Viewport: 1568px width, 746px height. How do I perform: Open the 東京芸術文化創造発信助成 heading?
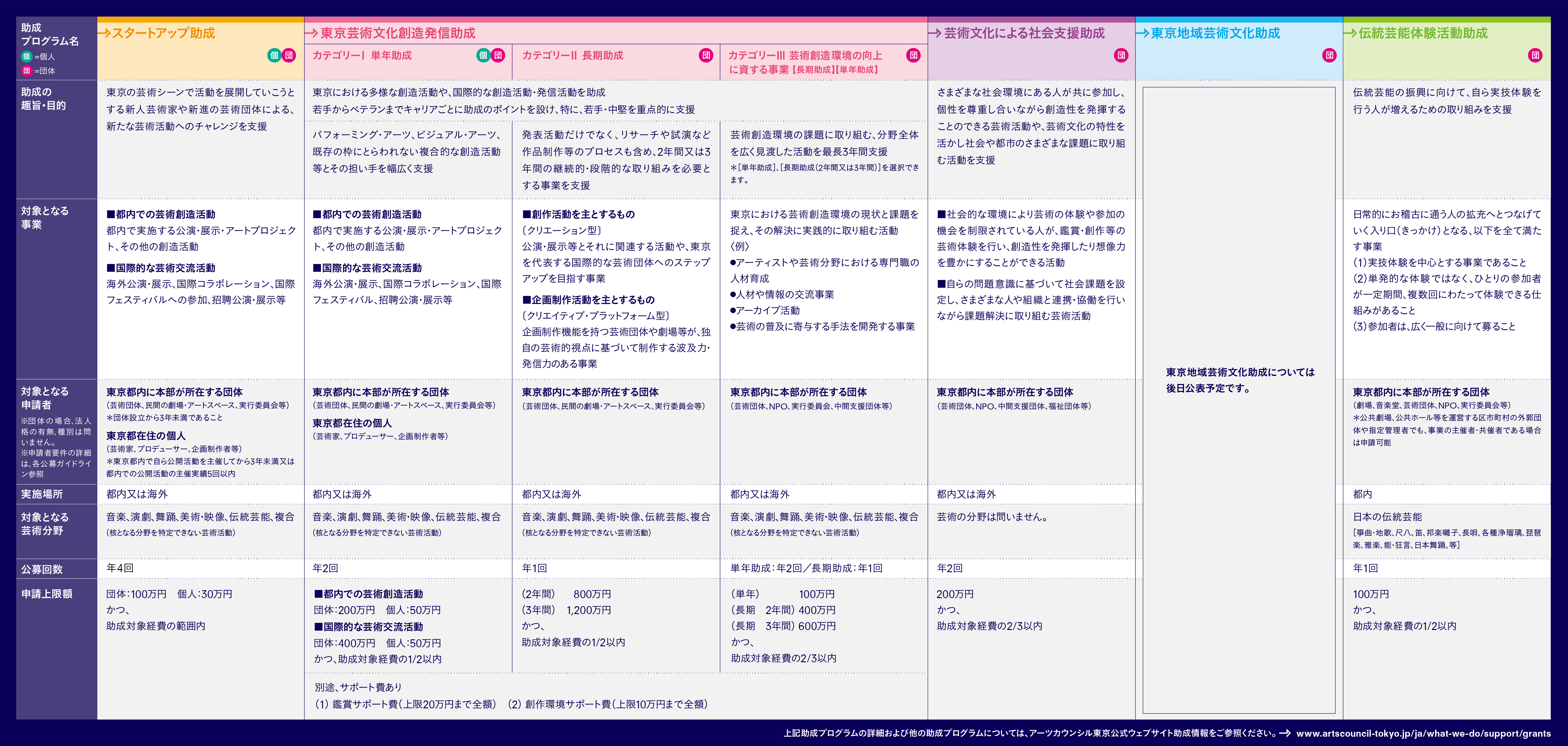pos(398,33)
